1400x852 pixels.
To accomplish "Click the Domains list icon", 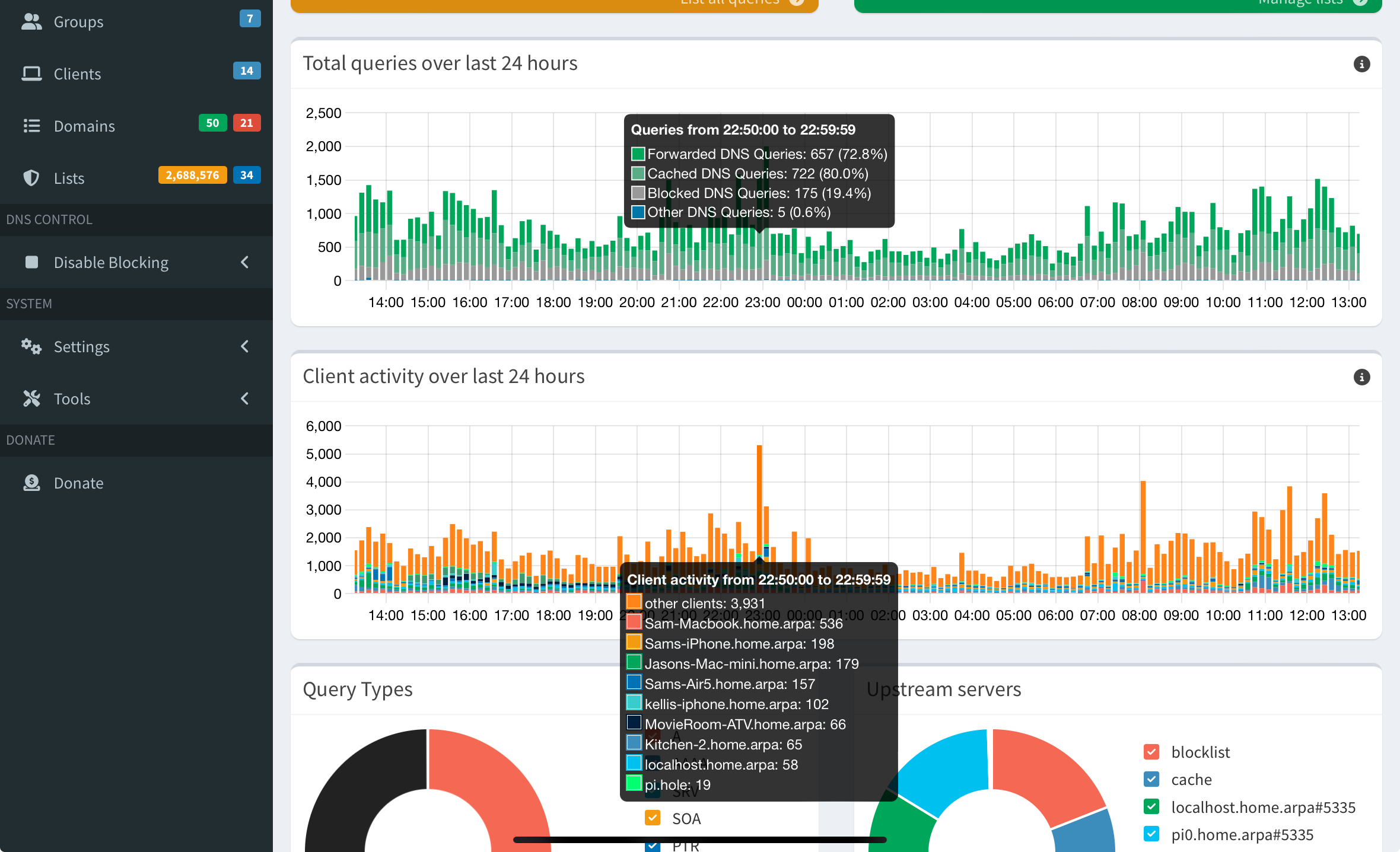I will click(x=31, y=126).
